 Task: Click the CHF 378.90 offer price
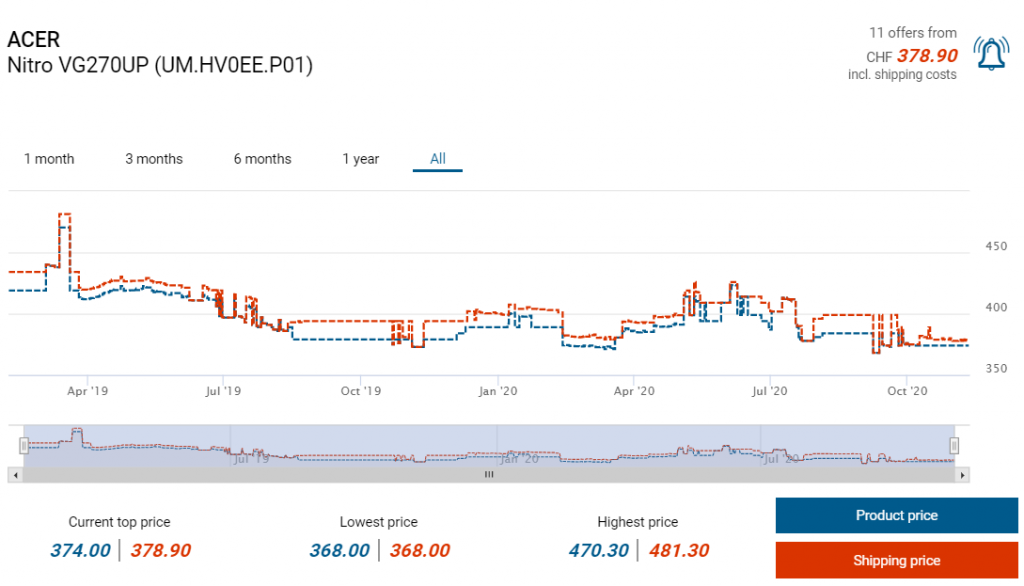point(926,55)
